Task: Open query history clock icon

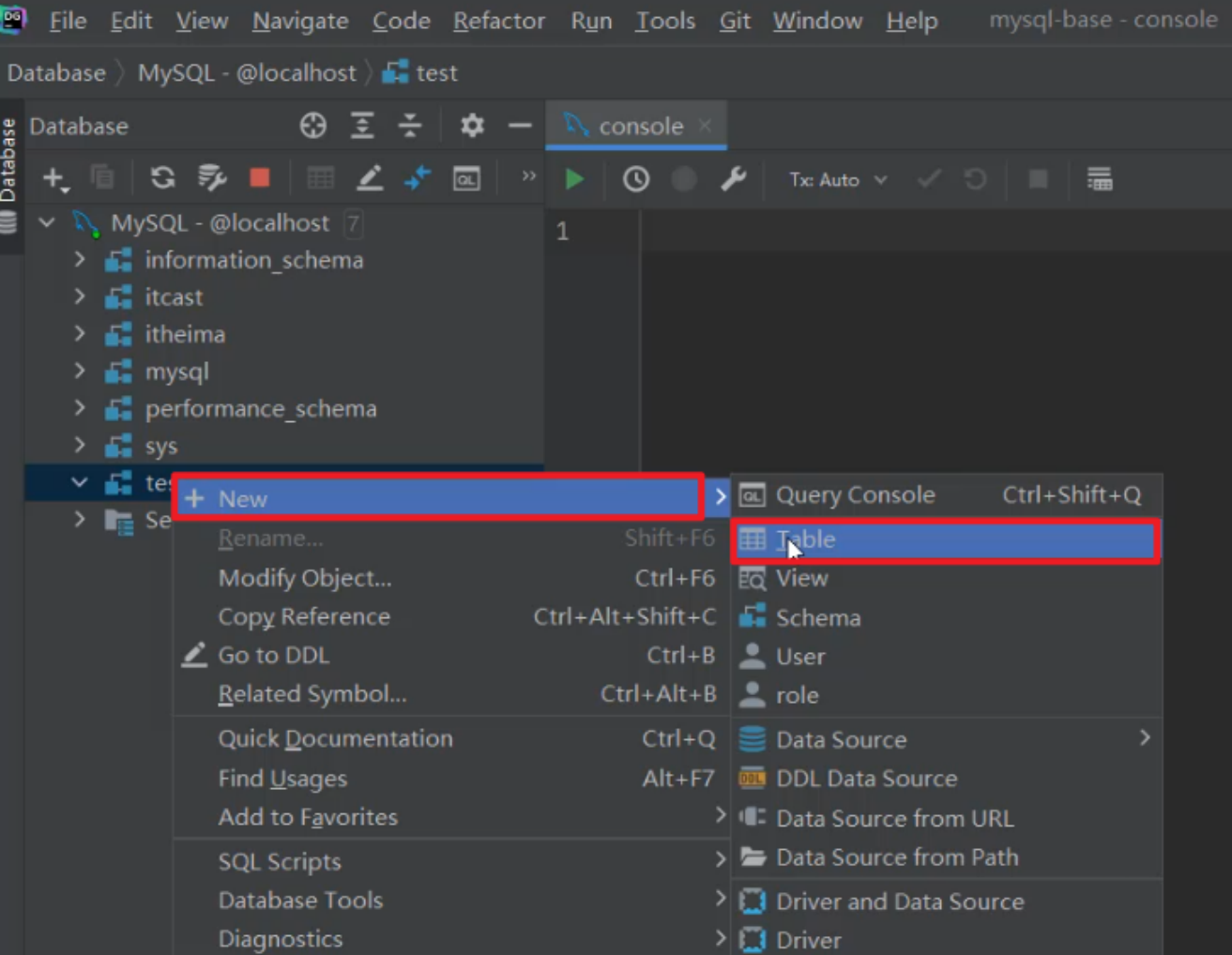Action: coord(636,178)
